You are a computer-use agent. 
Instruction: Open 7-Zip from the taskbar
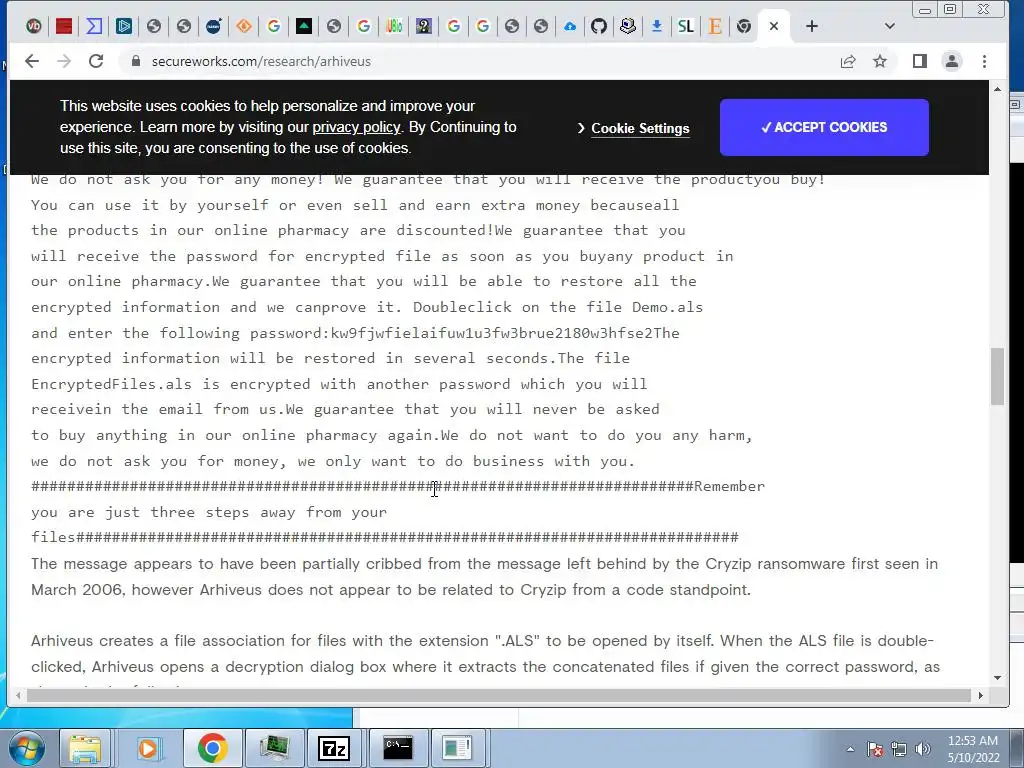click(334, 748)
